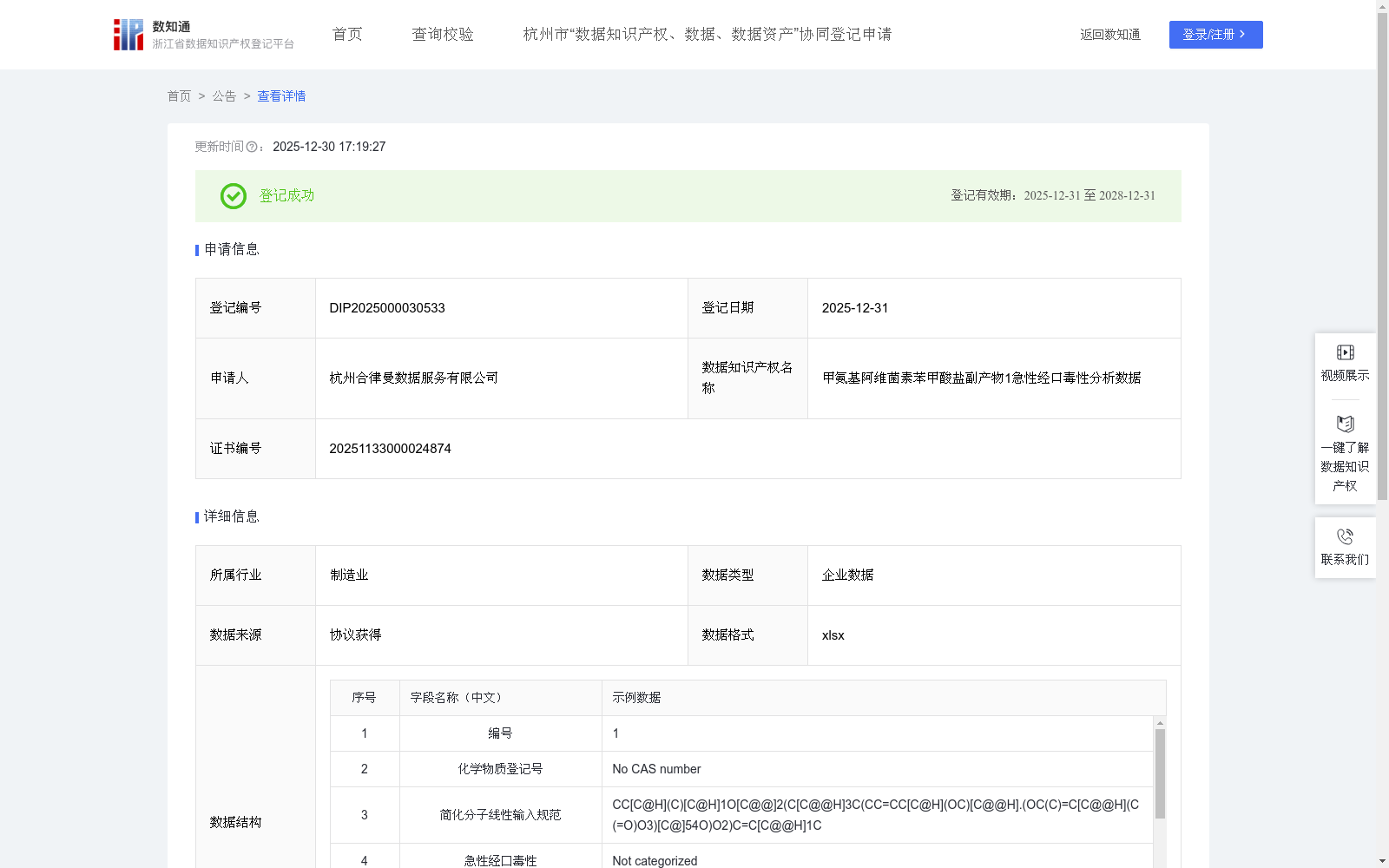The height and width of the screenshot is (868, 1389).
Task: Click the 示例数据 column header
Action: click(884, 698)
